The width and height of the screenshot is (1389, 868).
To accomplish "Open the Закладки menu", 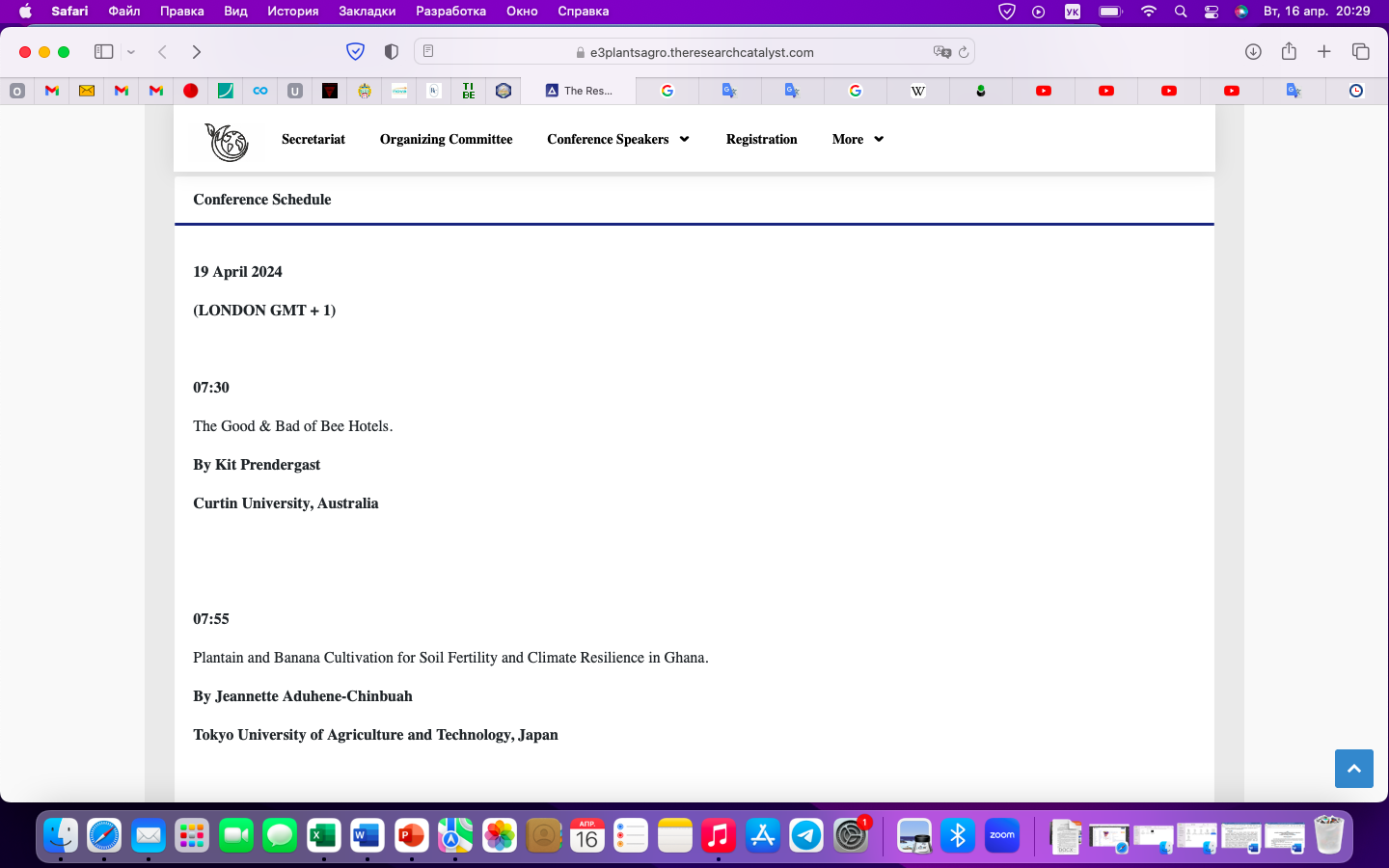I will point(368,12).
